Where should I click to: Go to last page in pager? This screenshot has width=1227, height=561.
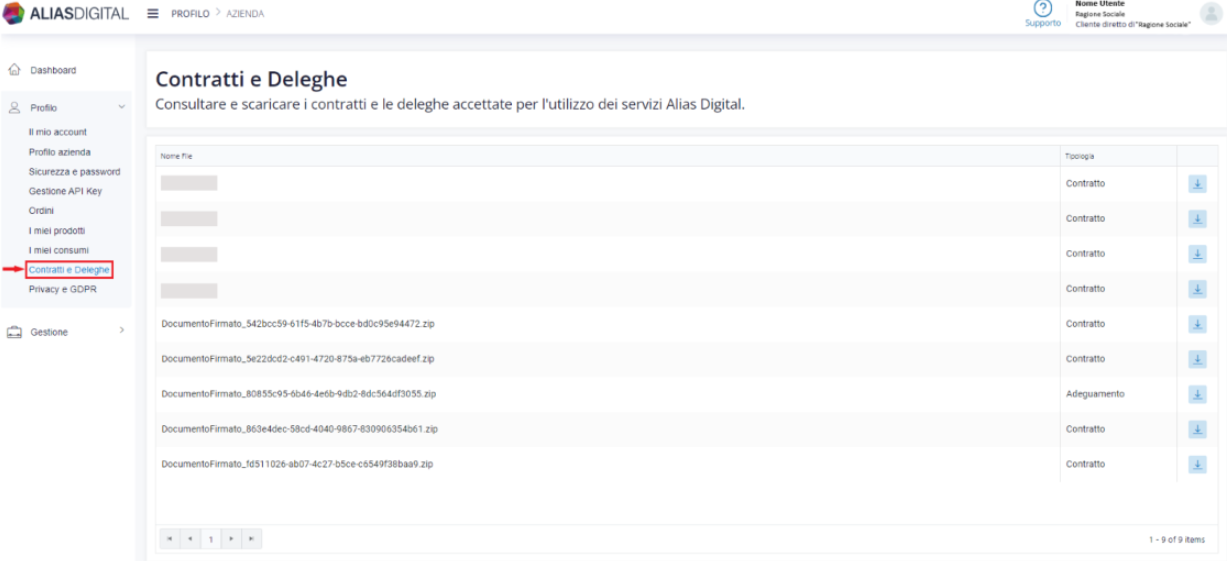point(251,539)
